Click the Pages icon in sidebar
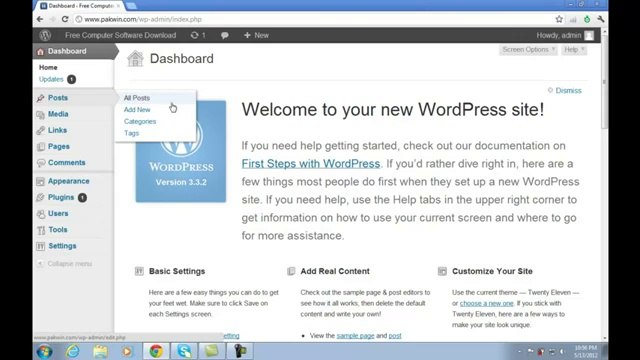This screenshot has width=640, height=360. [40, 147]
